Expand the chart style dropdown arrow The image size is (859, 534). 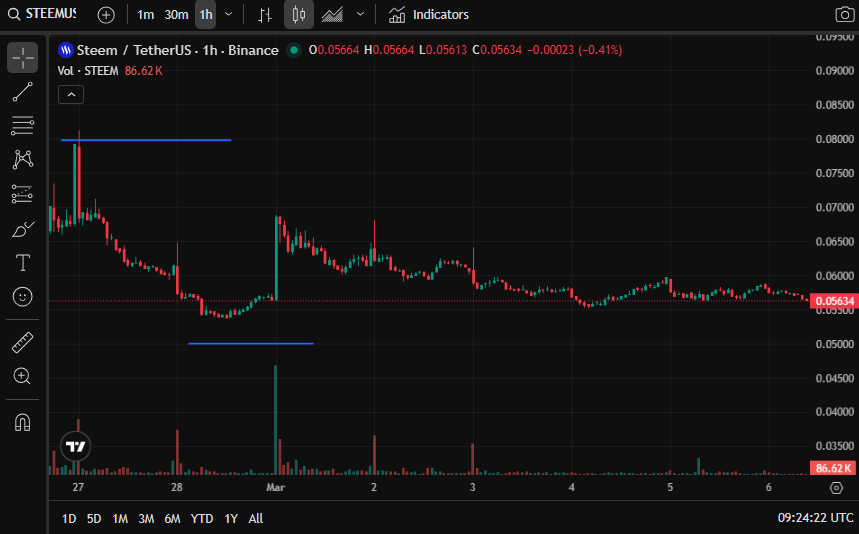360,15
